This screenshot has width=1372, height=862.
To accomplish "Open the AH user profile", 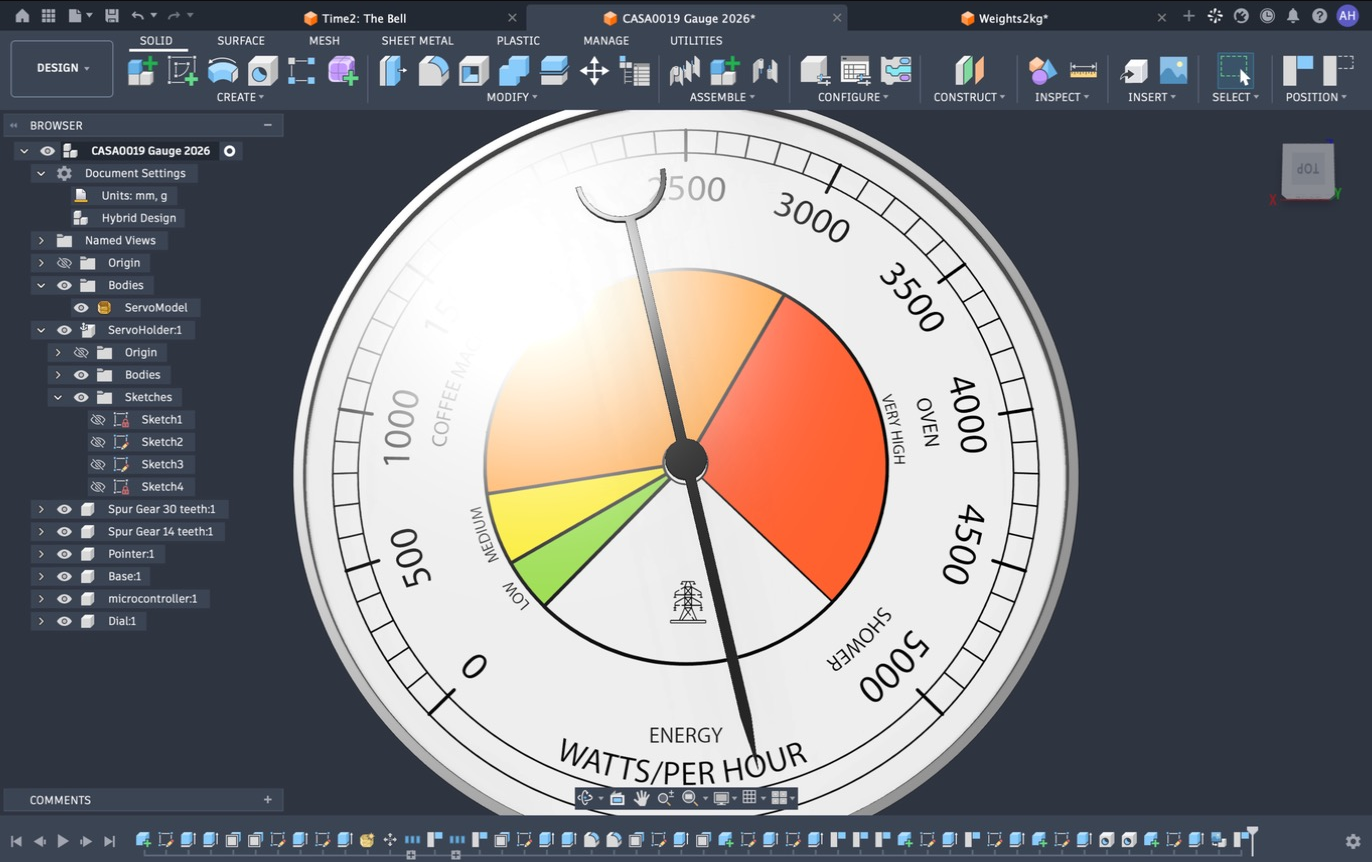I will click(x=1347, y=16).
